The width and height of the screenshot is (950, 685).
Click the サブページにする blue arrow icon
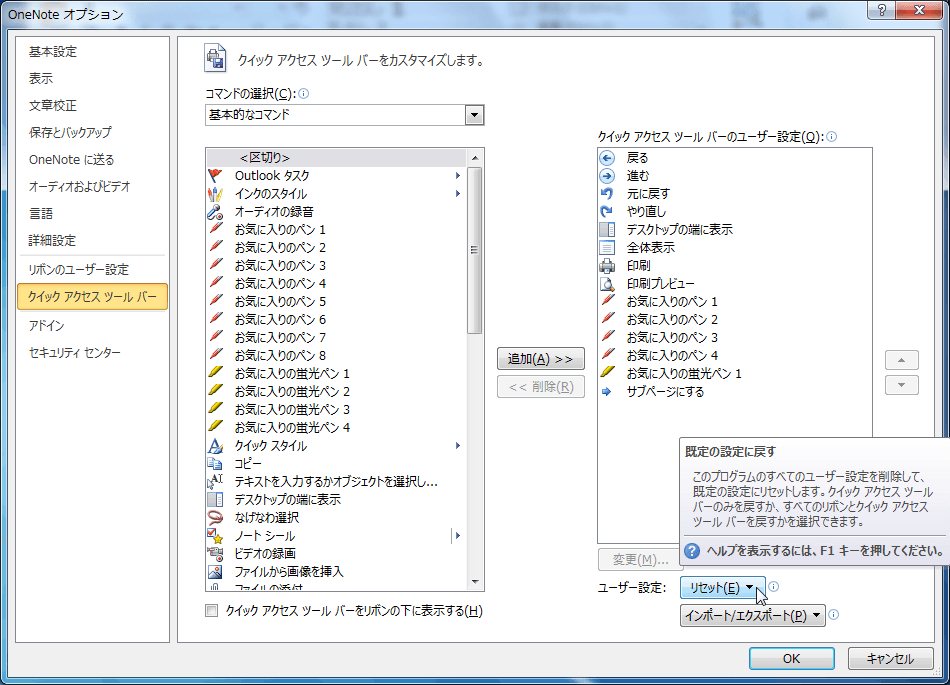point(606,392)
